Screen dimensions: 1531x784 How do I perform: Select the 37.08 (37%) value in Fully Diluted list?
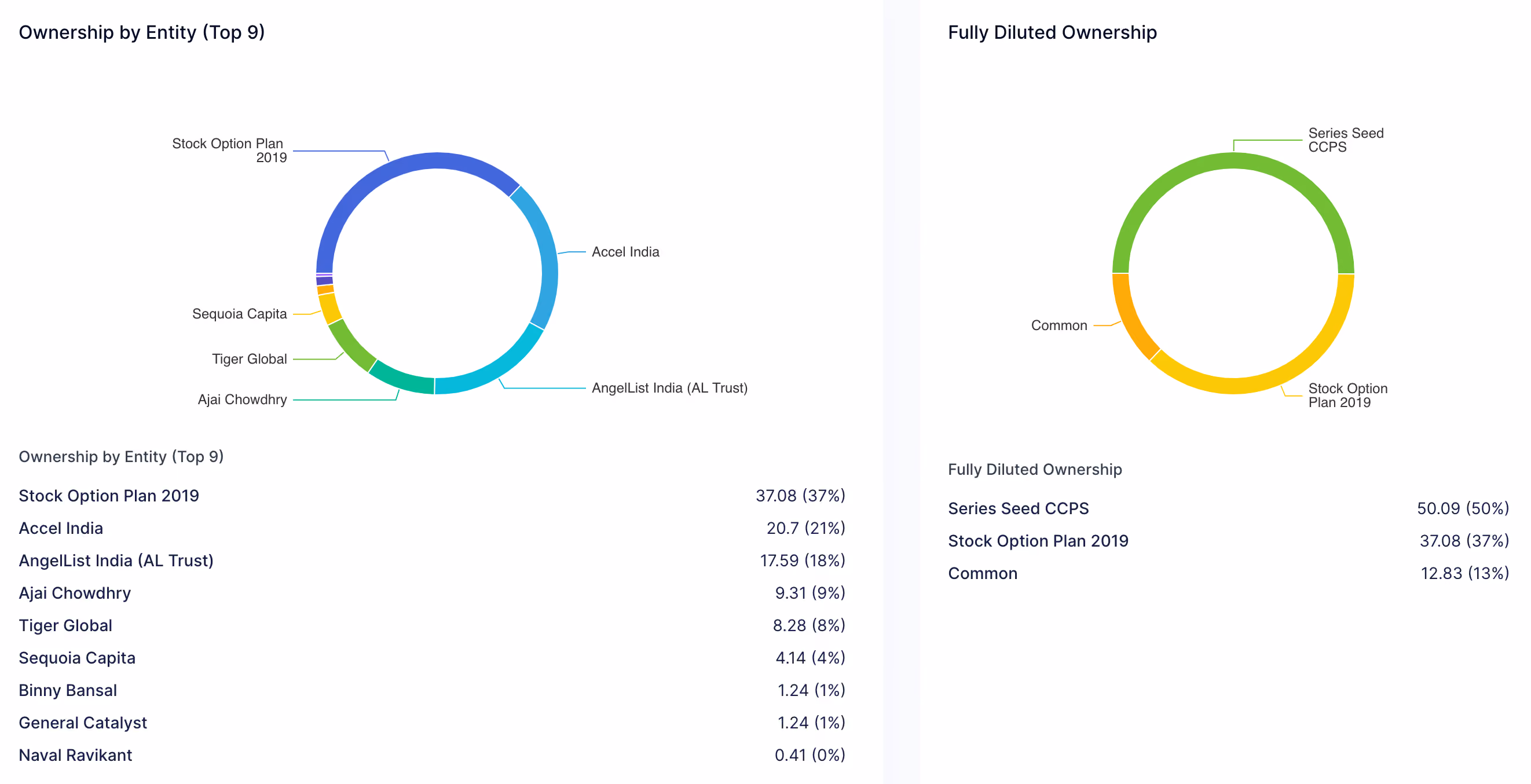[x=1464, y=541]
